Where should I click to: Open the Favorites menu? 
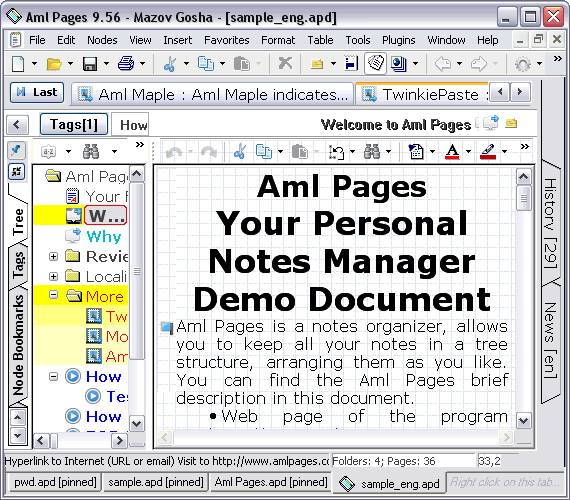coord(226,40)
